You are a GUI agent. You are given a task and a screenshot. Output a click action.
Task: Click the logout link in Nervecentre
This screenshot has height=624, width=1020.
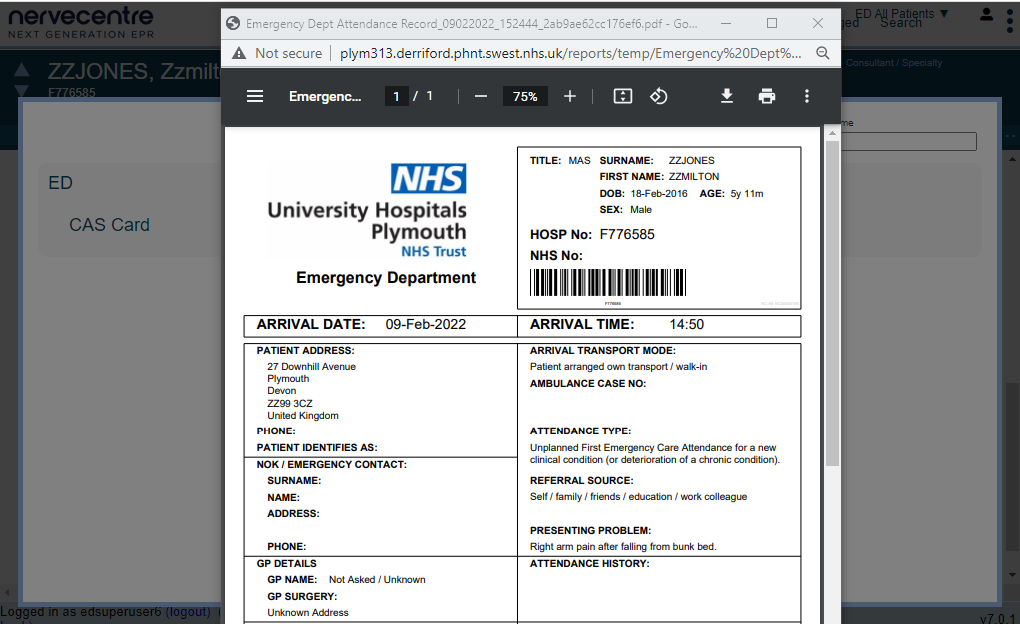click(x=188, y=612)
